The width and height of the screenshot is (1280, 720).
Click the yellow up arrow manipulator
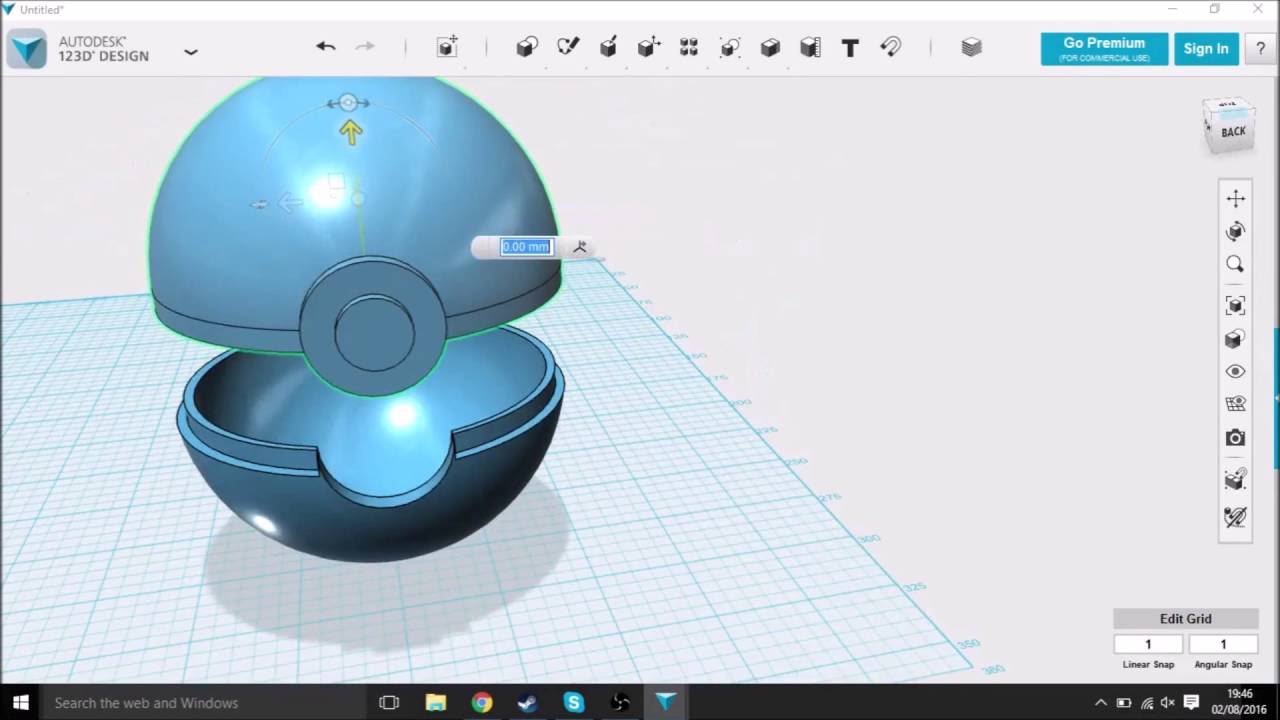pyautogui.click(x=350, y=132)
